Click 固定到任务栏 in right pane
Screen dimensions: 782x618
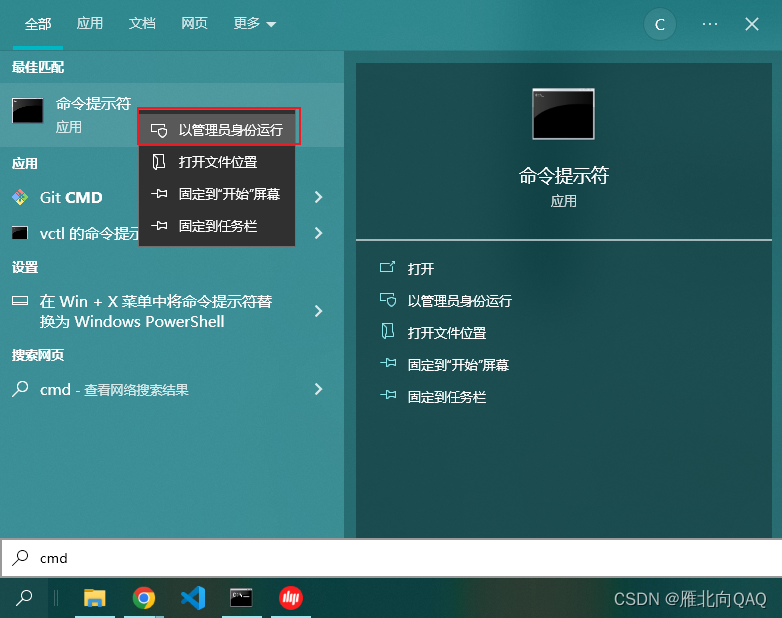click(447, 397)
